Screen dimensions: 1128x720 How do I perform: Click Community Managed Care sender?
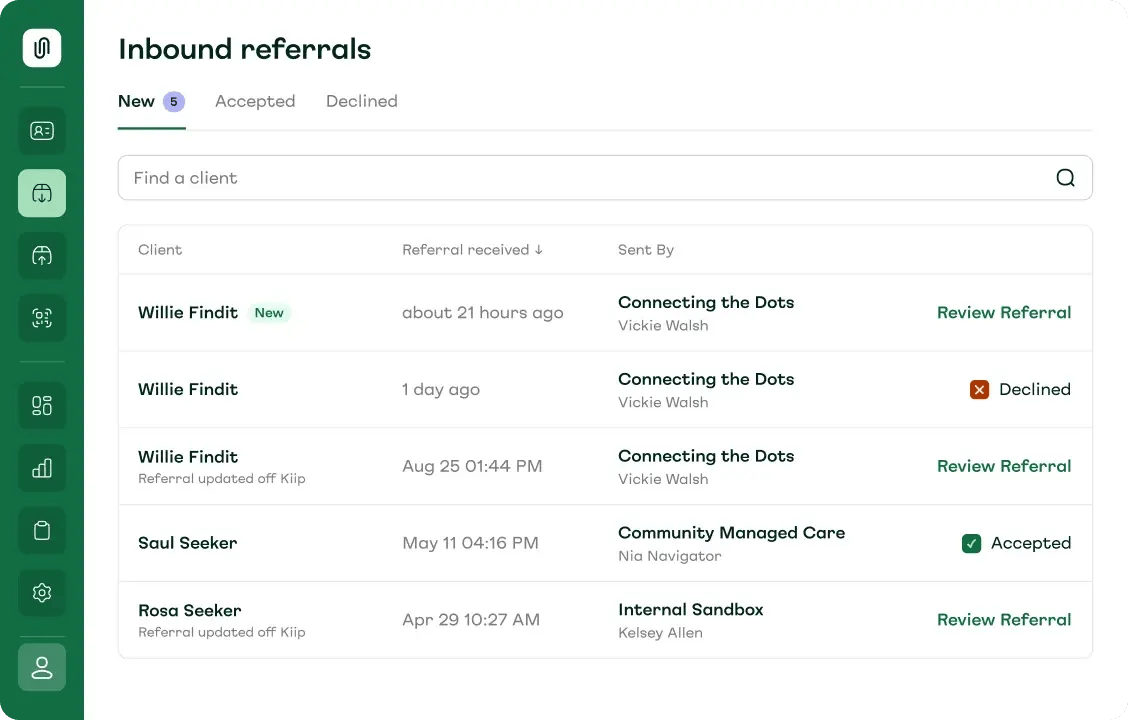click(732, 533)
